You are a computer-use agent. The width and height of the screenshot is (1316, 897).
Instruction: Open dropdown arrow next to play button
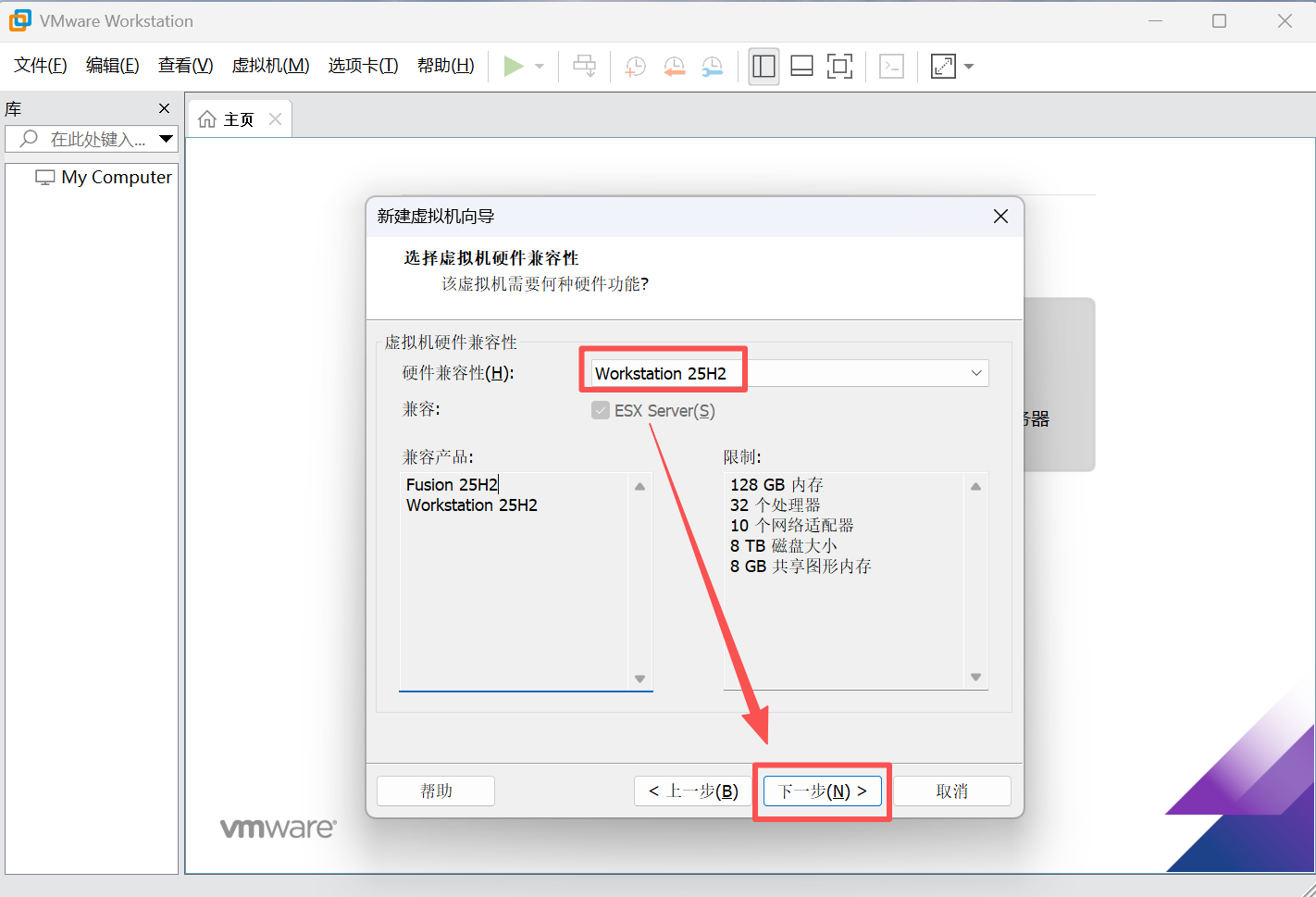pyautogui.click(x=540, y=67)
